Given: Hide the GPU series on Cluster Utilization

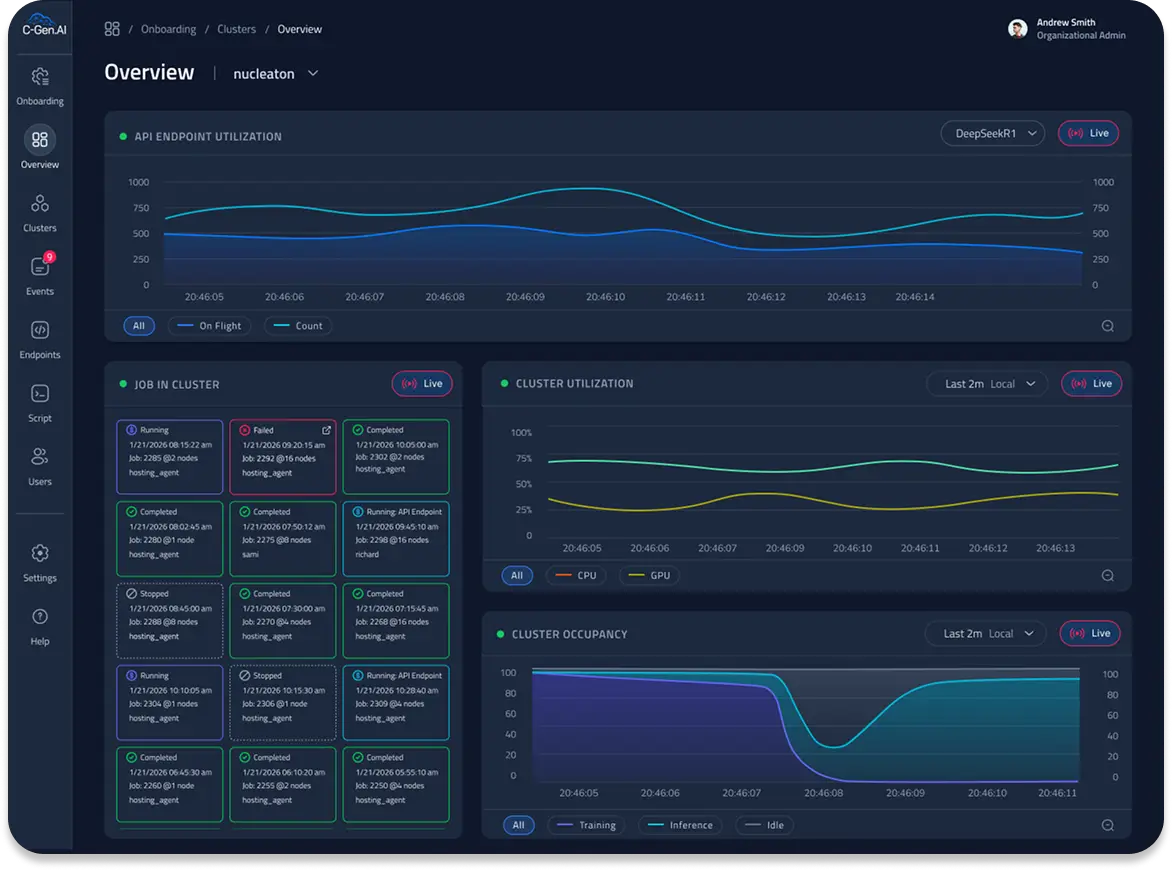Looking at the screenshot, I should pos(648,575).
